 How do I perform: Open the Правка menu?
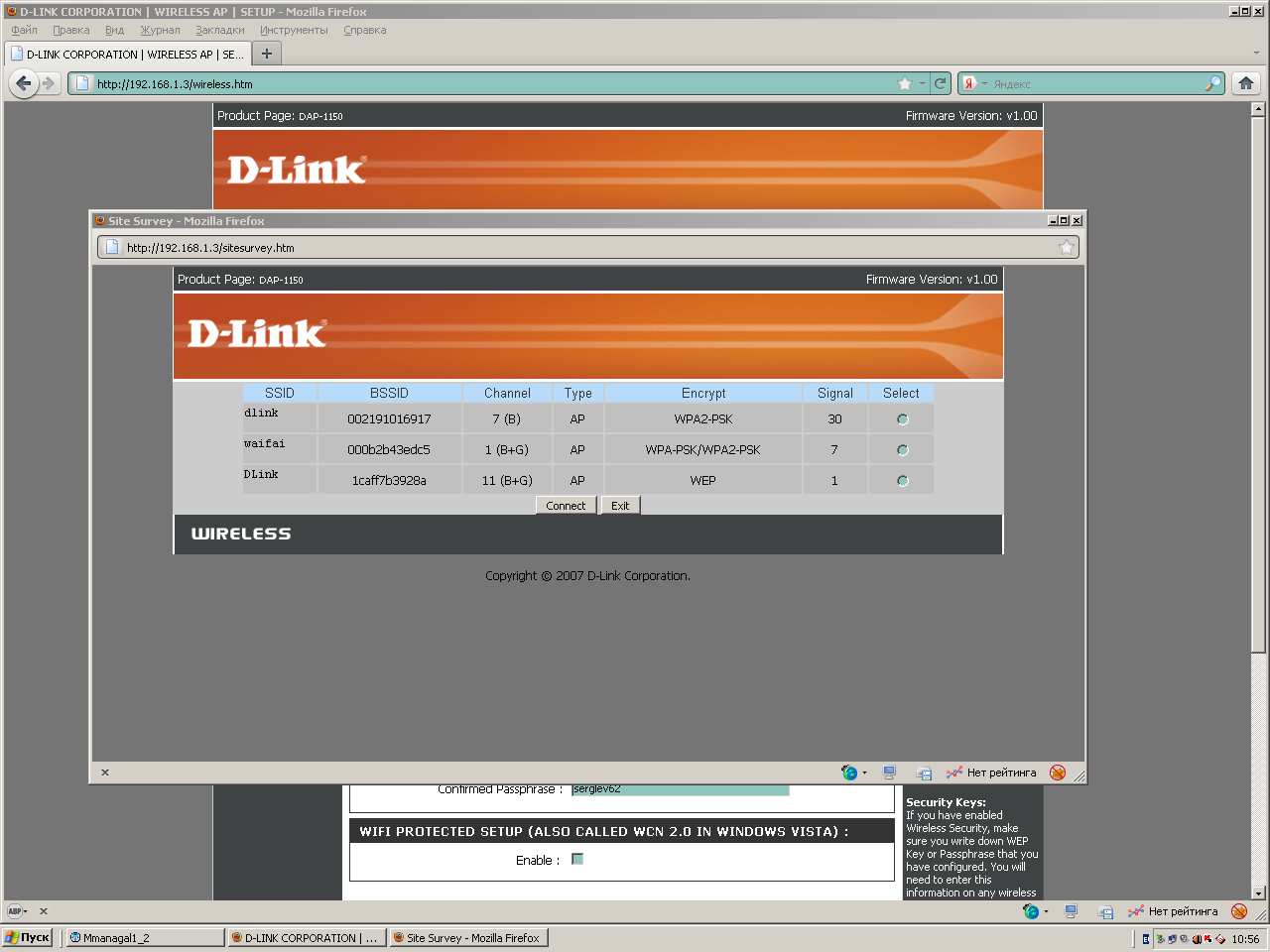coord(71,30)
